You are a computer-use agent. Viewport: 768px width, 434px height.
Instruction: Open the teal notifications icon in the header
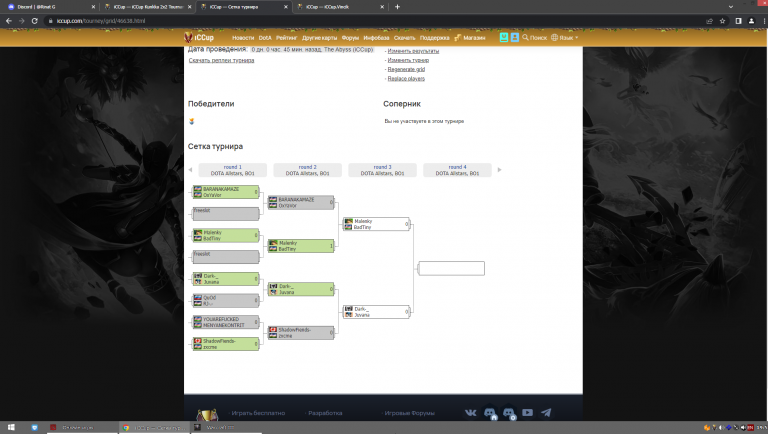coord(504,37)
